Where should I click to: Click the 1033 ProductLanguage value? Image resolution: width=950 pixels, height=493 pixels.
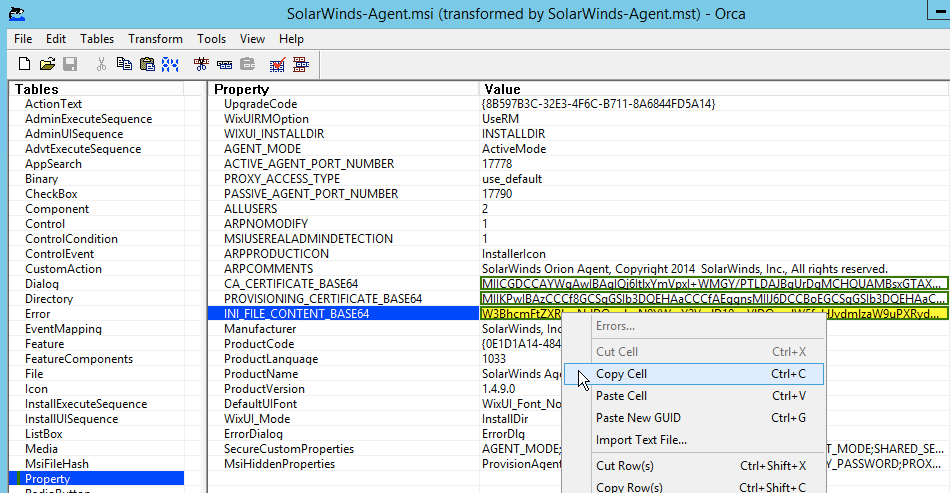494,359
